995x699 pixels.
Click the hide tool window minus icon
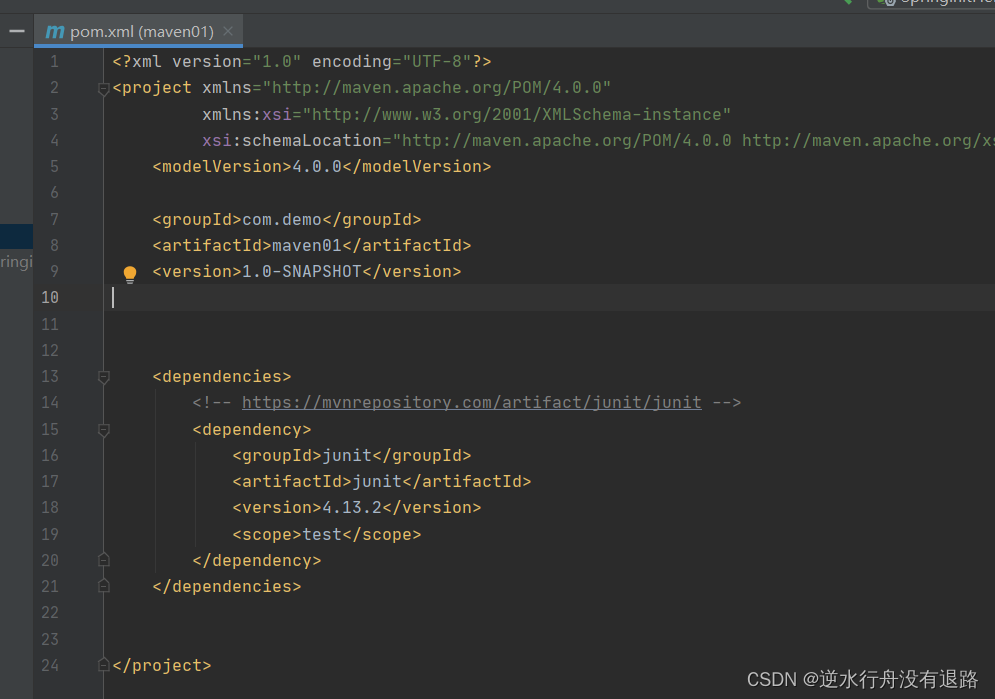[17, 31]
